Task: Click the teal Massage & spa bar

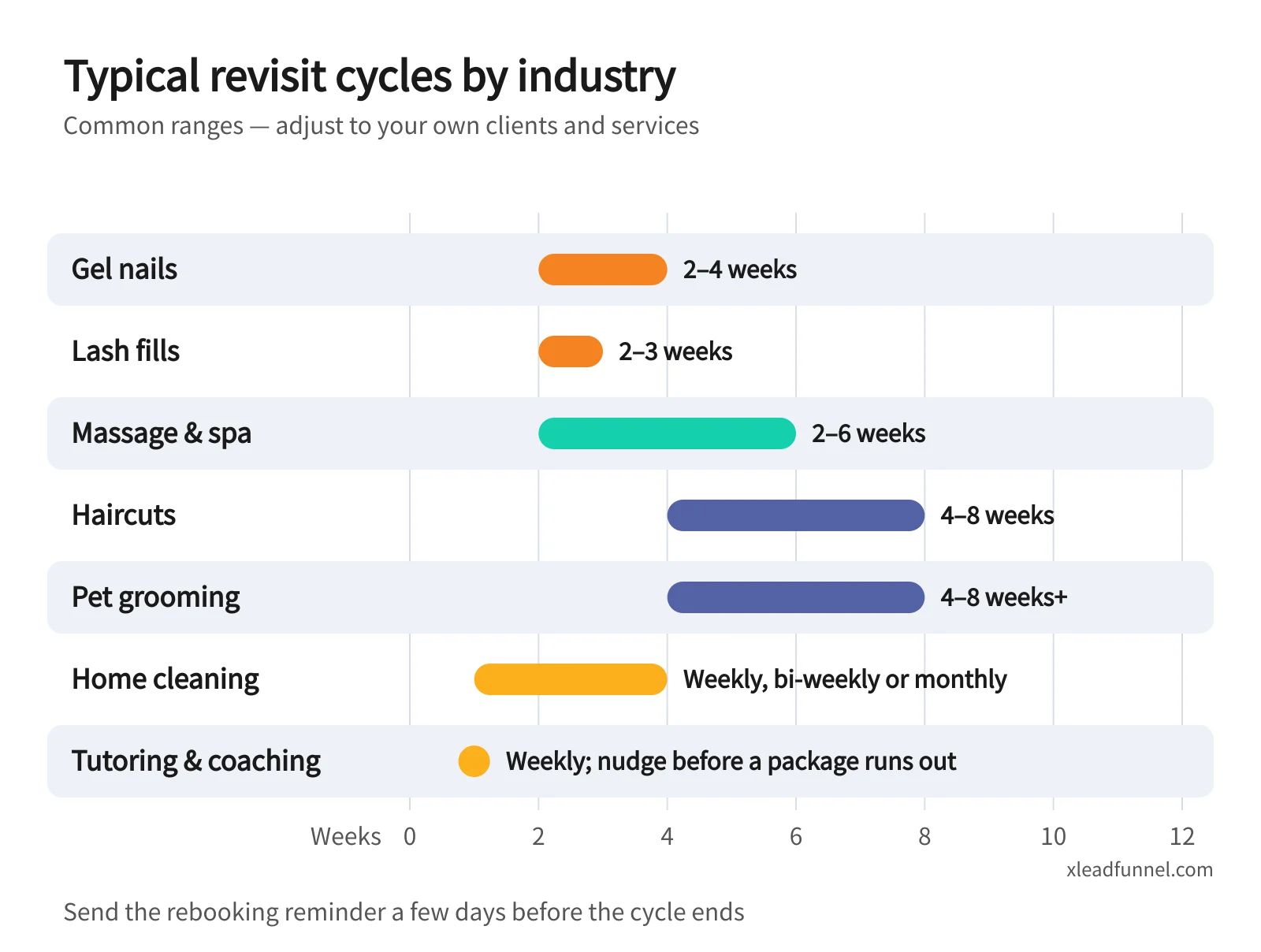Action: [668, 433]
